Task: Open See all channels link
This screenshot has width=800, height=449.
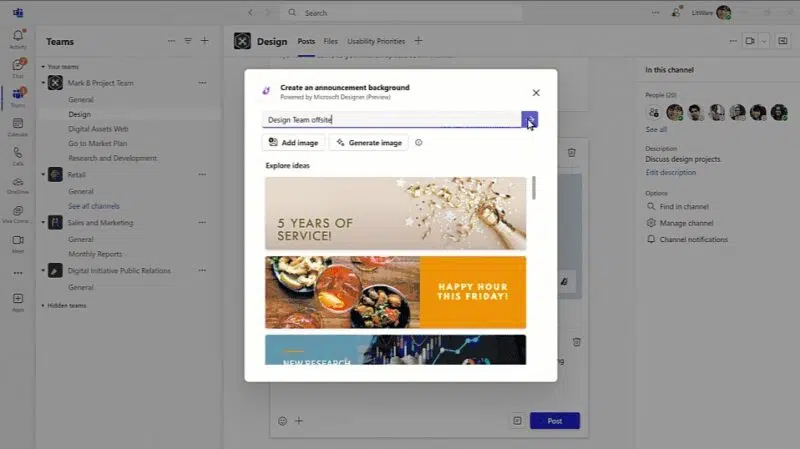Action: tap(94, 206)
